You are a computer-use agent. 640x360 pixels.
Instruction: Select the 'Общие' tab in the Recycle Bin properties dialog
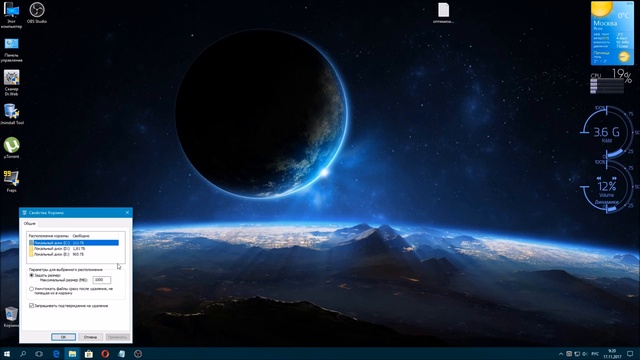[x=30, y=224]
